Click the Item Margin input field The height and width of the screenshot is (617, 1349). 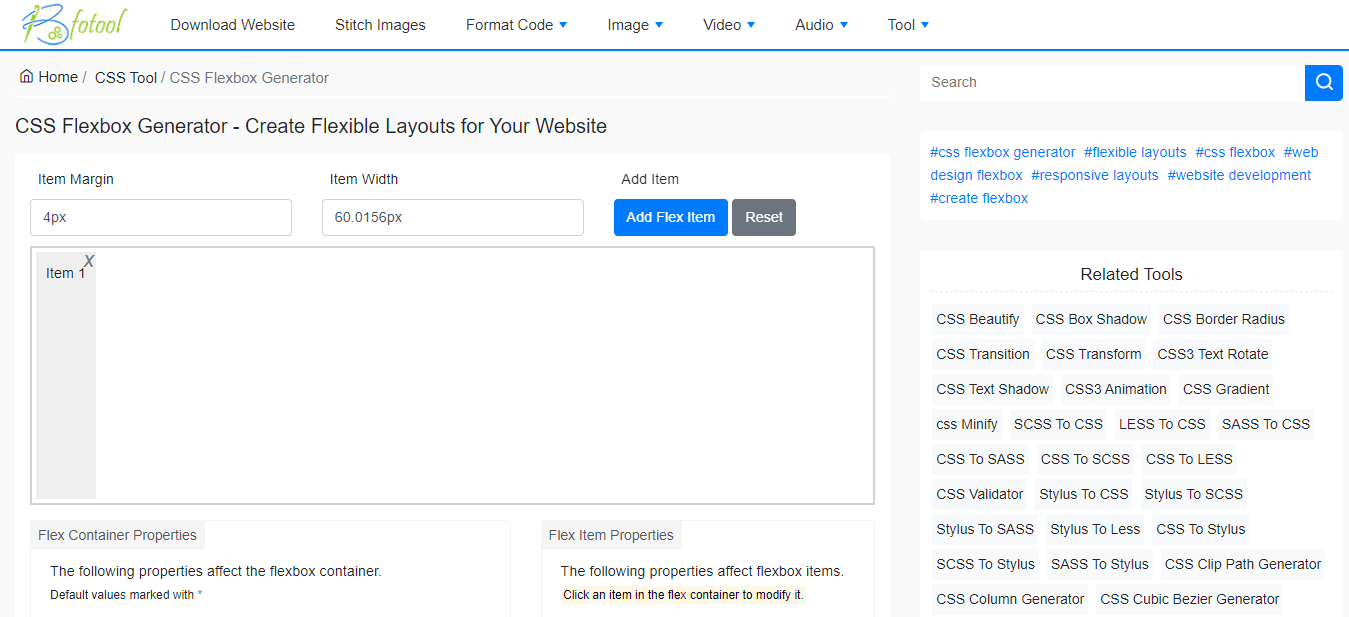pos(161,217)
